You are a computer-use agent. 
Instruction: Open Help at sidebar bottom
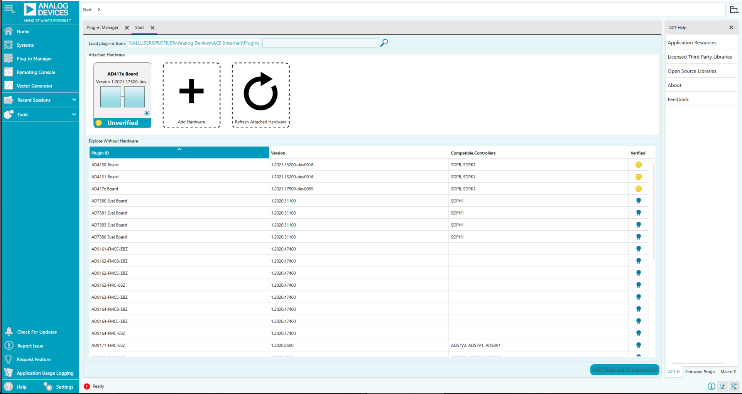click(16, 387)
